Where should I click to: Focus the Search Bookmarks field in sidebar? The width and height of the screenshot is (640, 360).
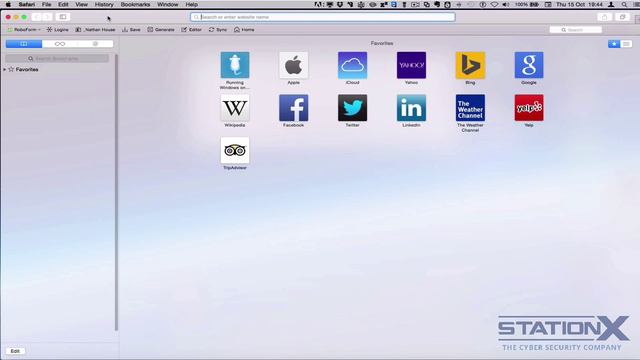point(57,59)
